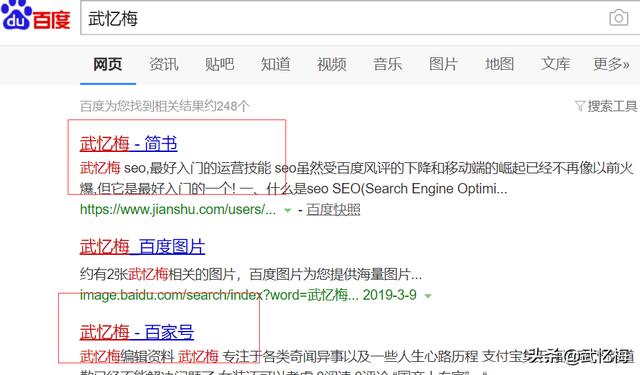Open result 武忆梅 - 百家号
This screenshot has width=640, height=375.
pyautogui.click(x=137, y=332)
